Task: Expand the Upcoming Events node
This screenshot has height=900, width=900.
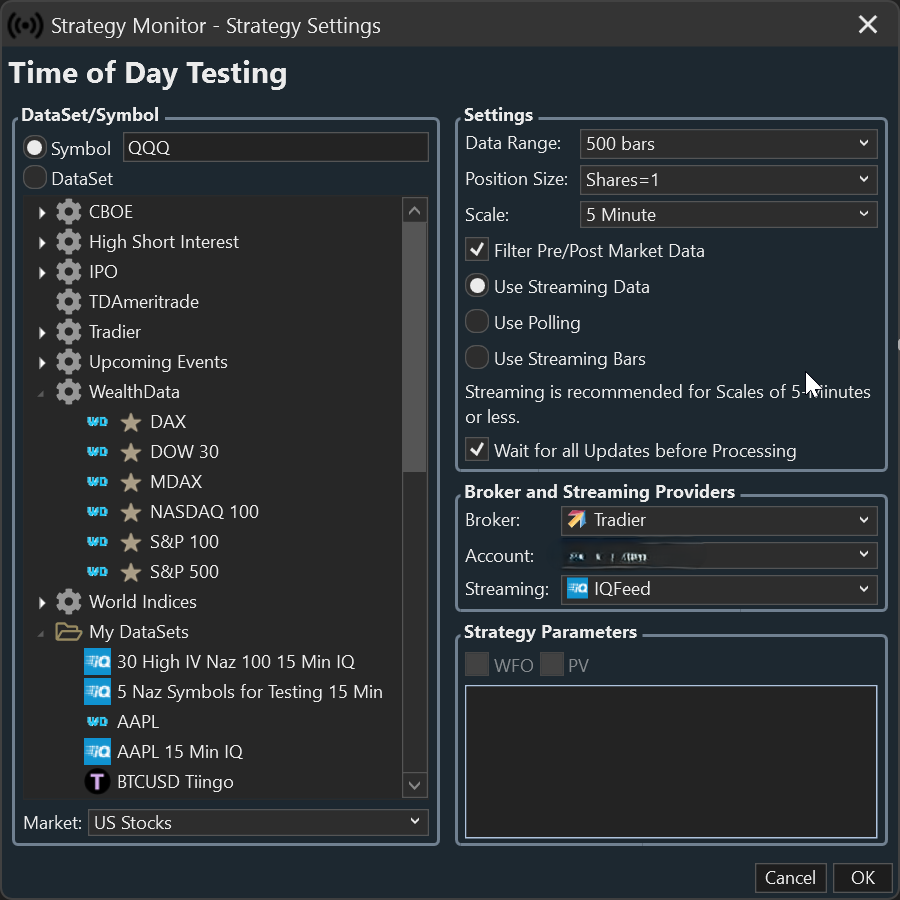Action: (42, 362)
